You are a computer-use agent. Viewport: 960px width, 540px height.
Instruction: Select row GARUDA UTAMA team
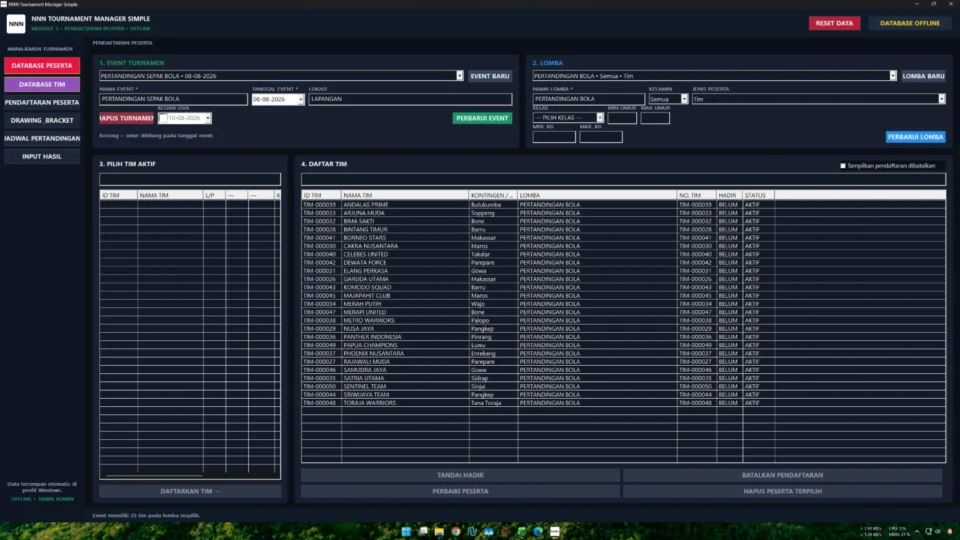pyautogui.click(x=623, y=279)
